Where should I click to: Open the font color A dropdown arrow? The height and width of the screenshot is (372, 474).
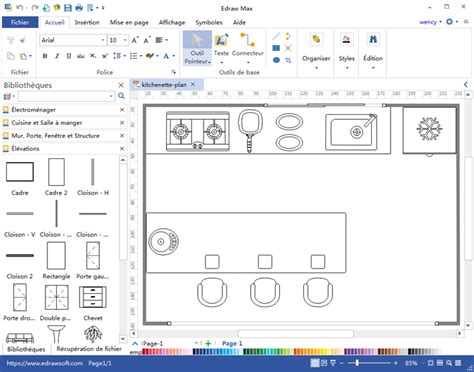pos(174,56)
